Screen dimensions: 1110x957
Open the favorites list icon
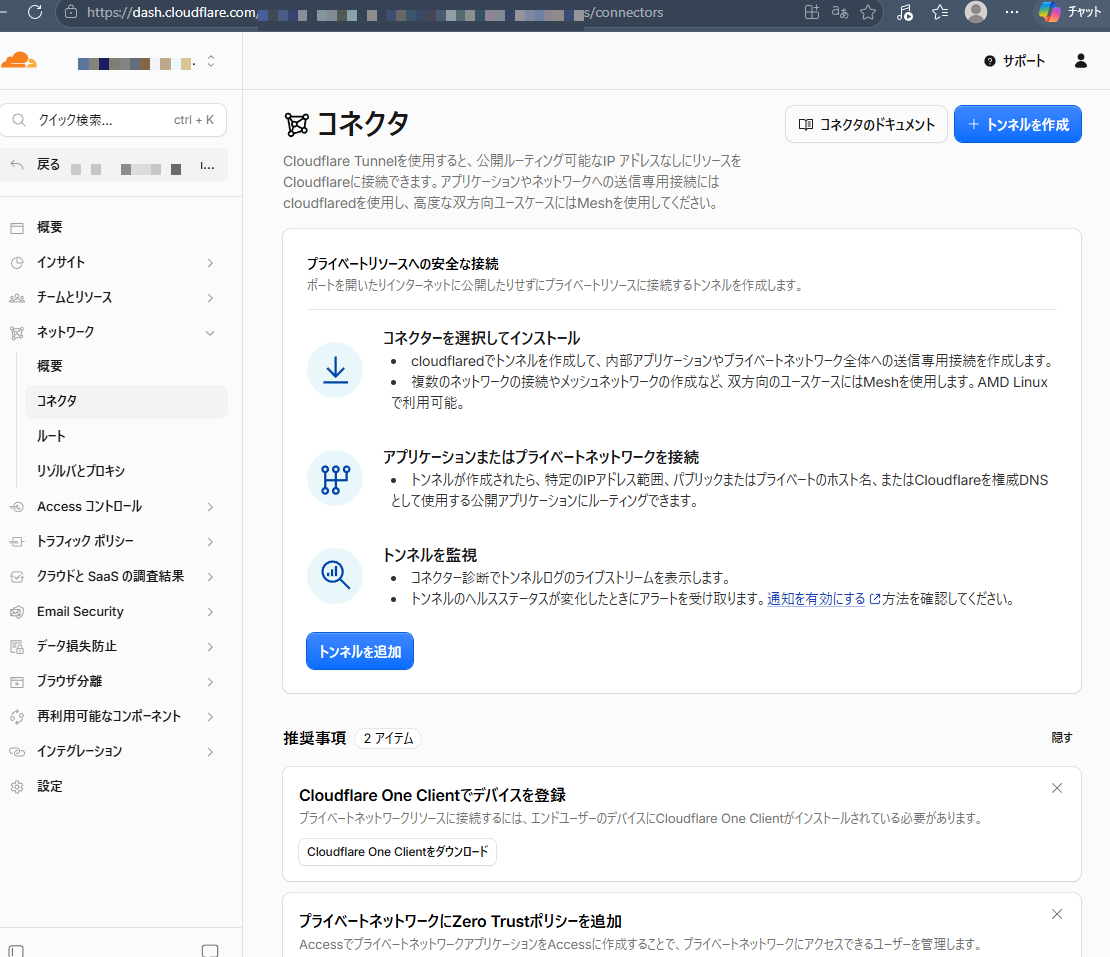[940, 12]
